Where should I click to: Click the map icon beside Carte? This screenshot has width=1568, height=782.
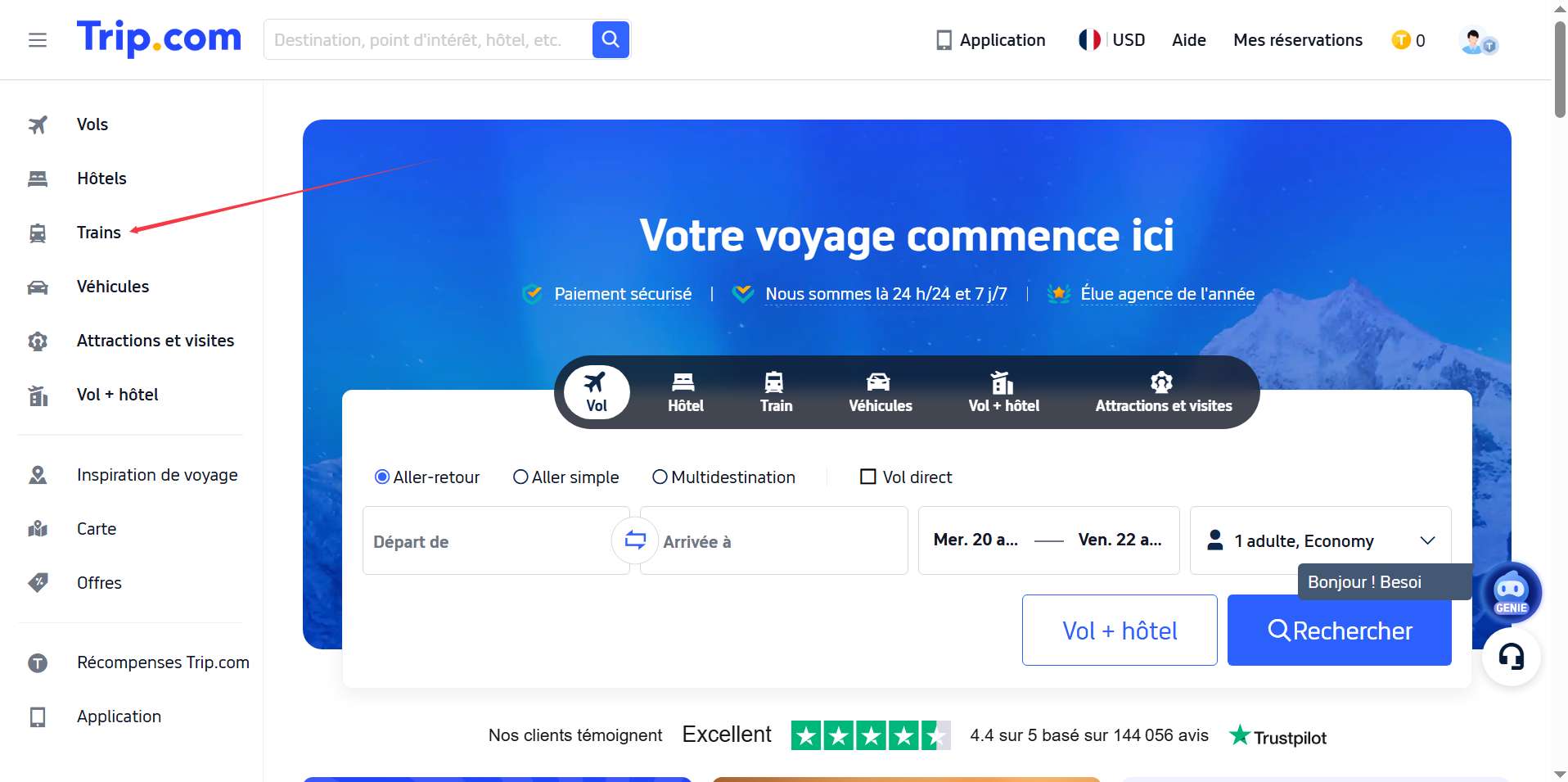pos(38,529)
